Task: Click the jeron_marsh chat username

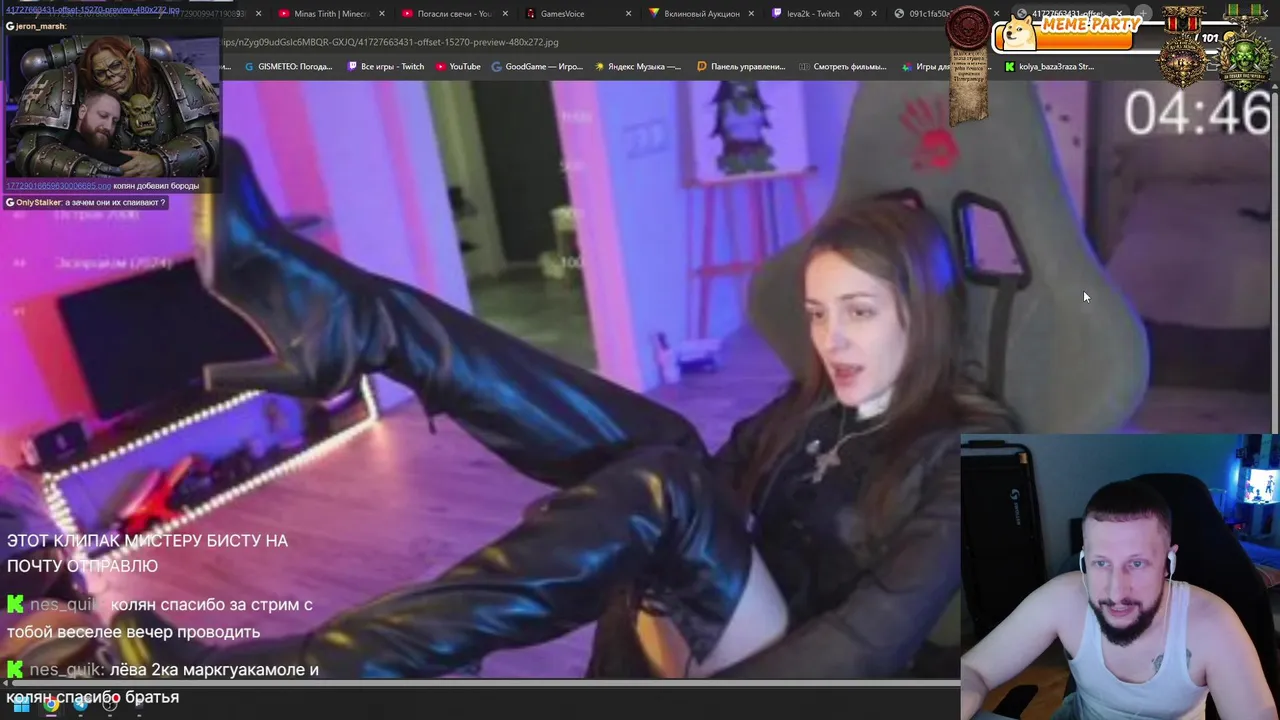Action: (41, 26)
